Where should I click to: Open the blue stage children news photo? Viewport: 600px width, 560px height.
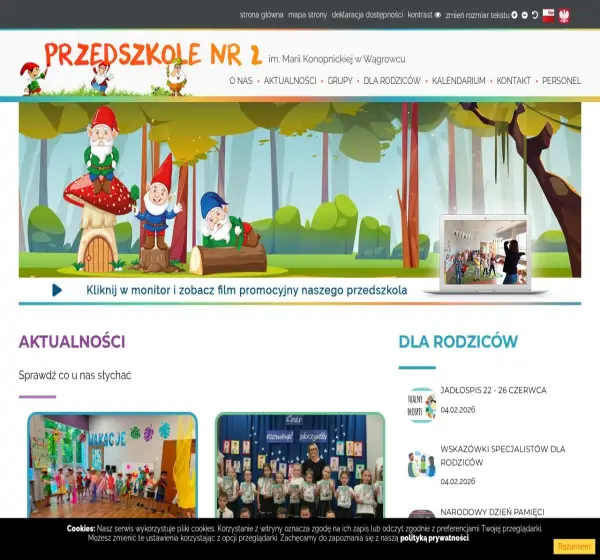pos(300,465)
